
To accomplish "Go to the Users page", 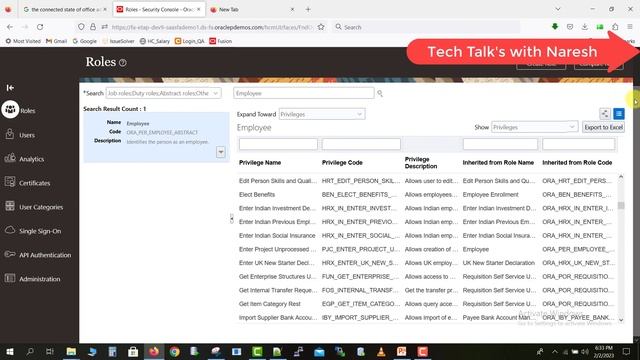I will pos(27,135).
